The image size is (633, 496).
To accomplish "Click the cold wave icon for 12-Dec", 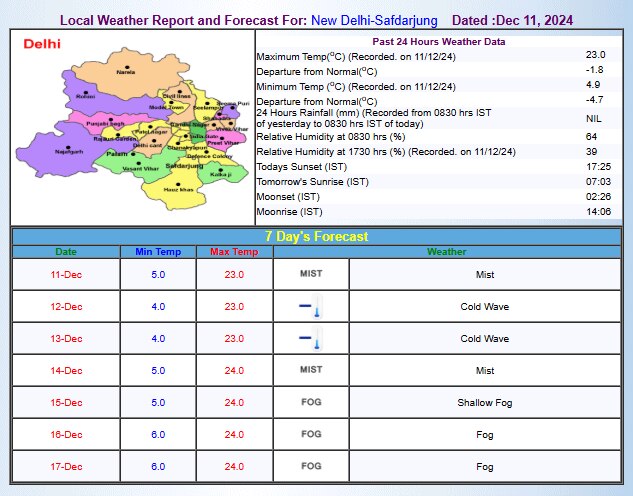I will pyautogui.click(x=311, y=307).
